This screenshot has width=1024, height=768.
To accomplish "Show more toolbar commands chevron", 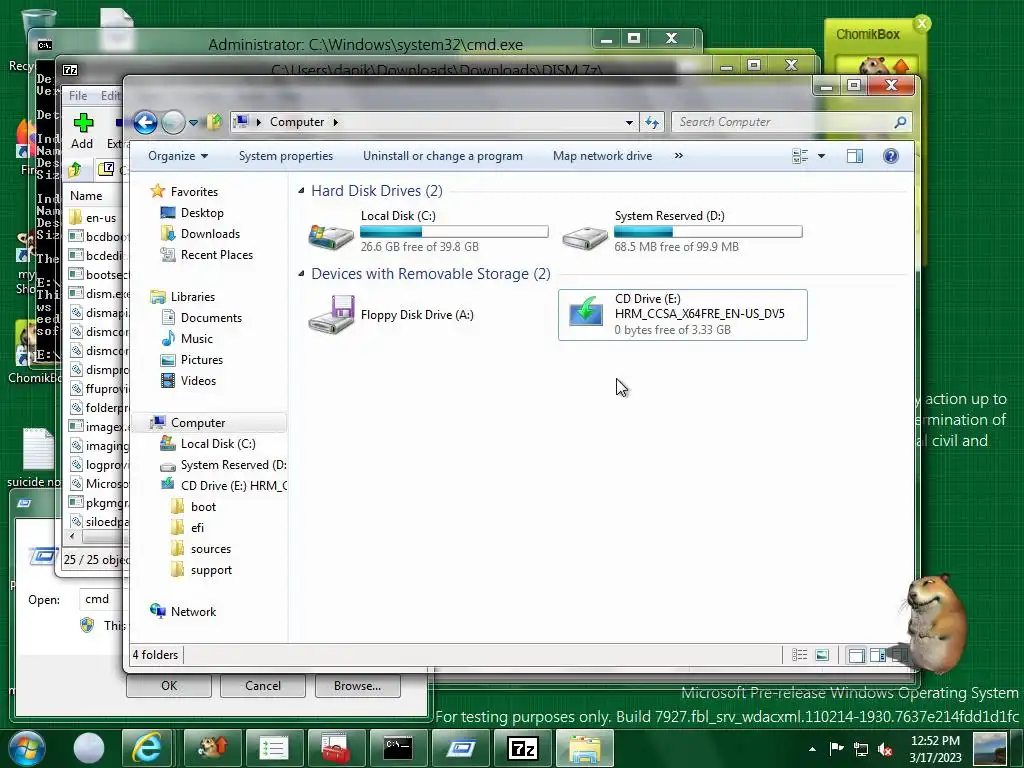I will click(679, 156).
